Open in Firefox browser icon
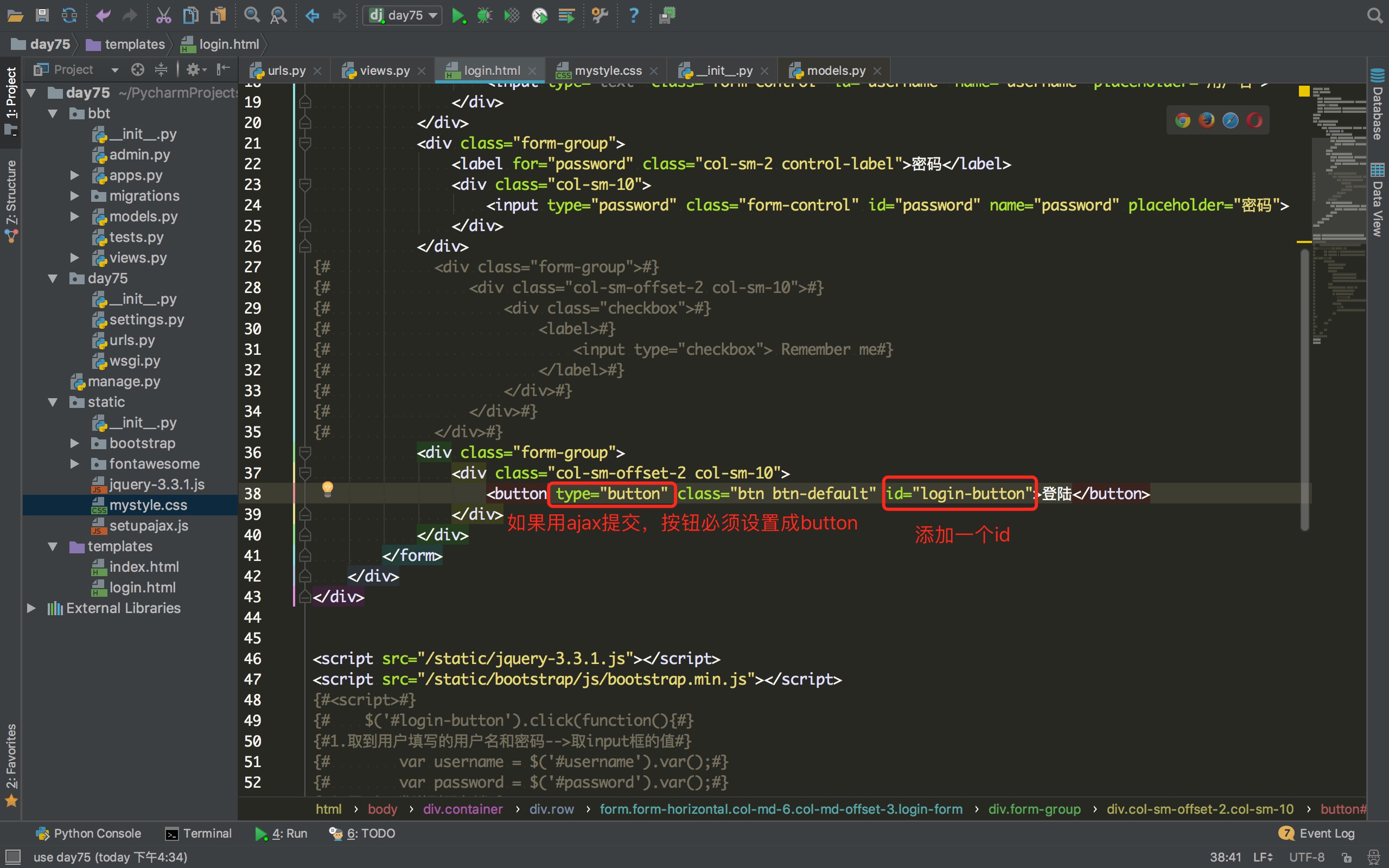Image resolution: width=1389 pixels, height=868 pixels. (x=1207, y=120)
